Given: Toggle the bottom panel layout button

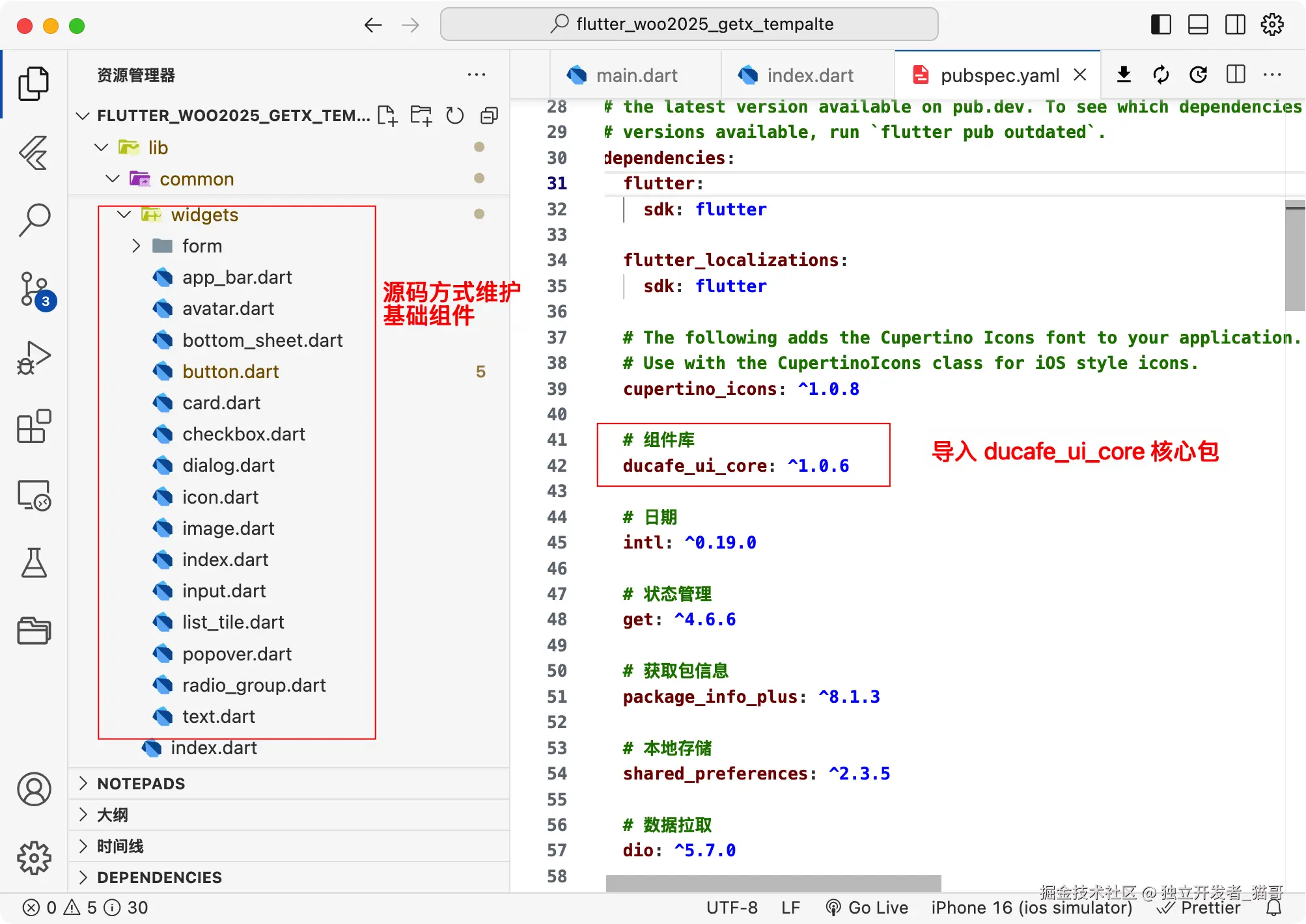Looking at the screenshot, I should [x=1198, y=25].
